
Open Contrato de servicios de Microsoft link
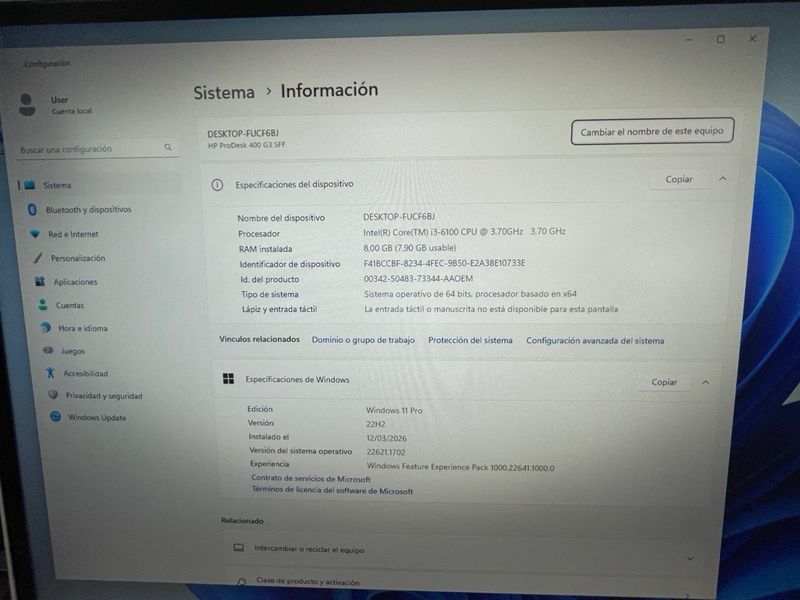pyautogui.click(x=311, y=479)
